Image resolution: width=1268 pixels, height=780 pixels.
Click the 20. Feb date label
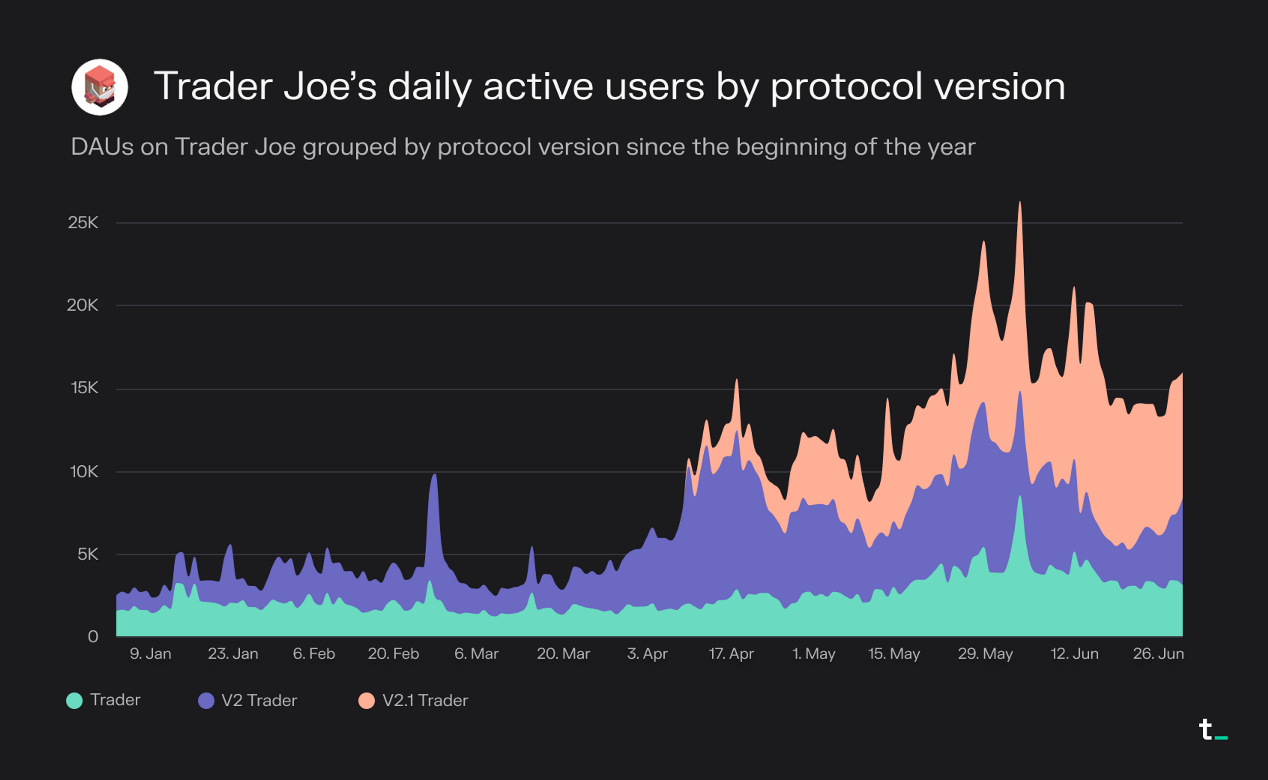point(393,653)
